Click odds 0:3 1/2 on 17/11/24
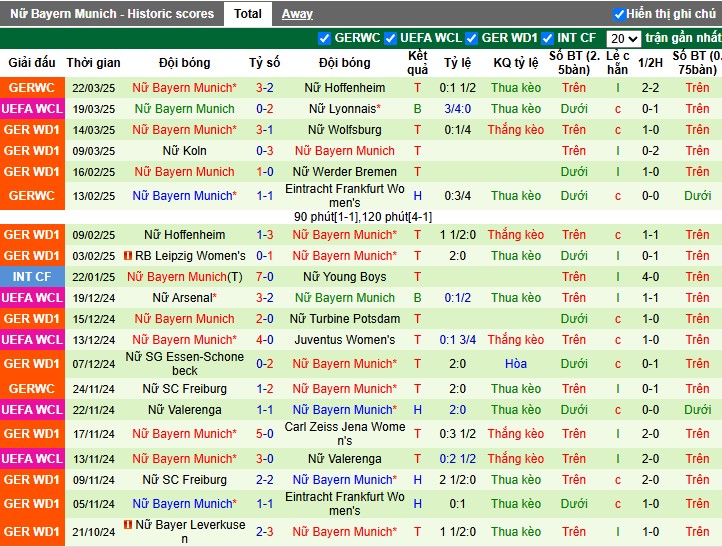The width and height of the screenshot is (722, 547). click(x=457, y=434)
